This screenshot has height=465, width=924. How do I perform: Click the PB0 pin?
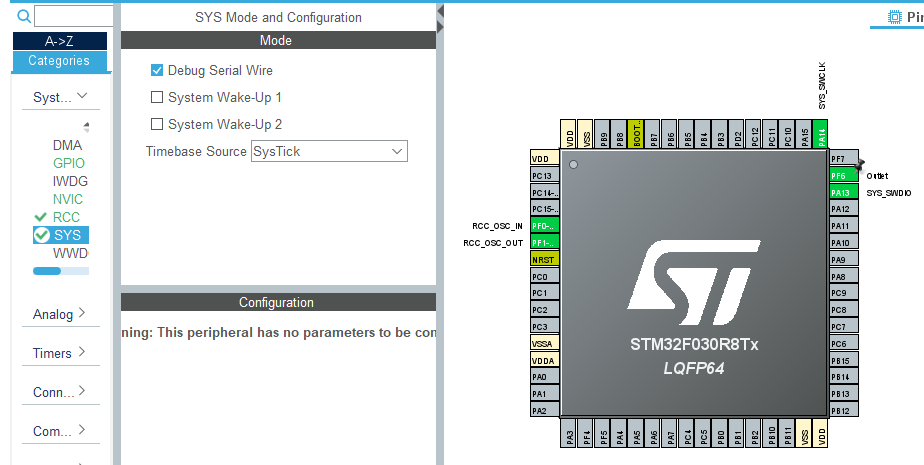720,433
